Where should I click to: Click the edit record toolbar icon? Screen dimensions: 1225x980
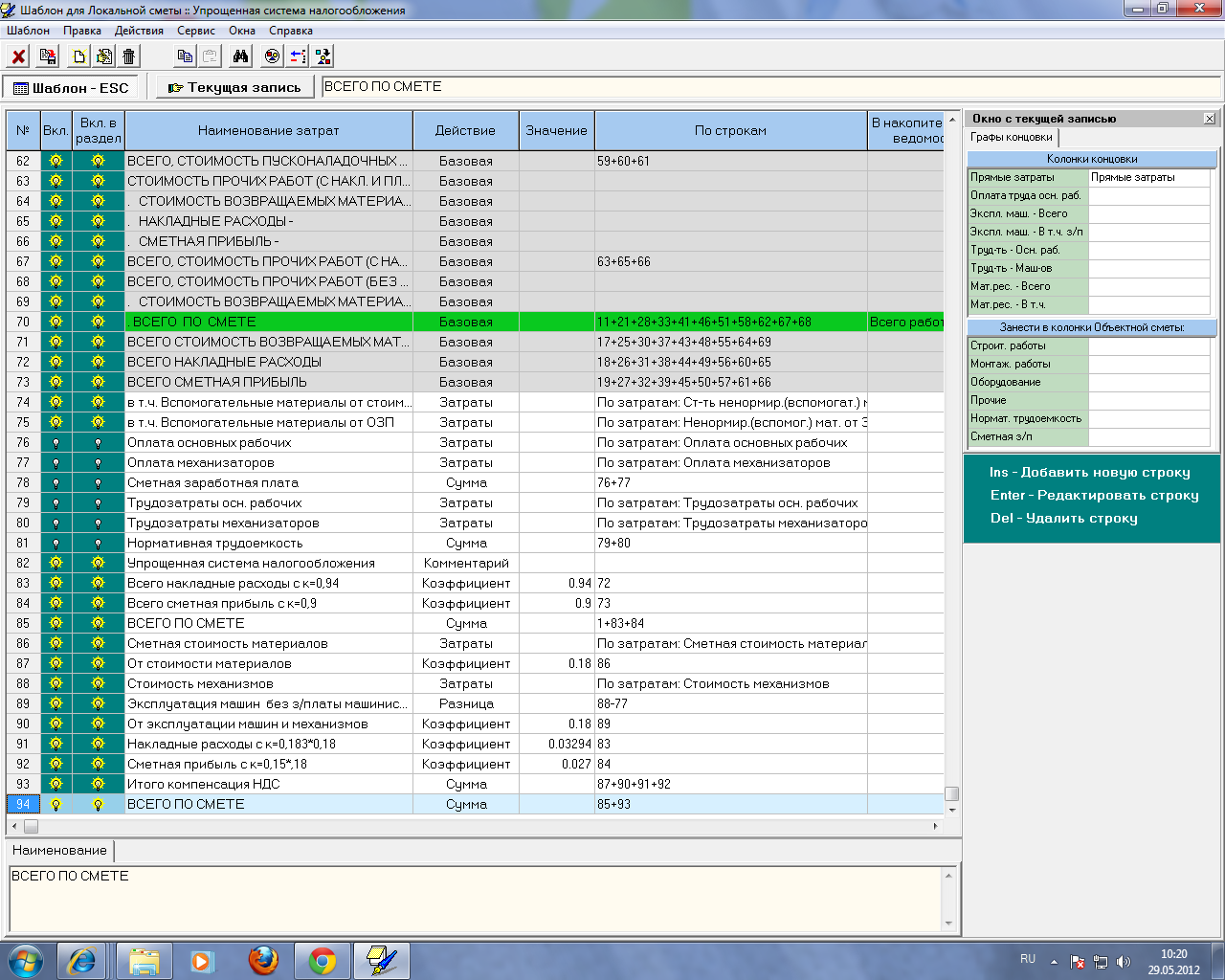104,56
